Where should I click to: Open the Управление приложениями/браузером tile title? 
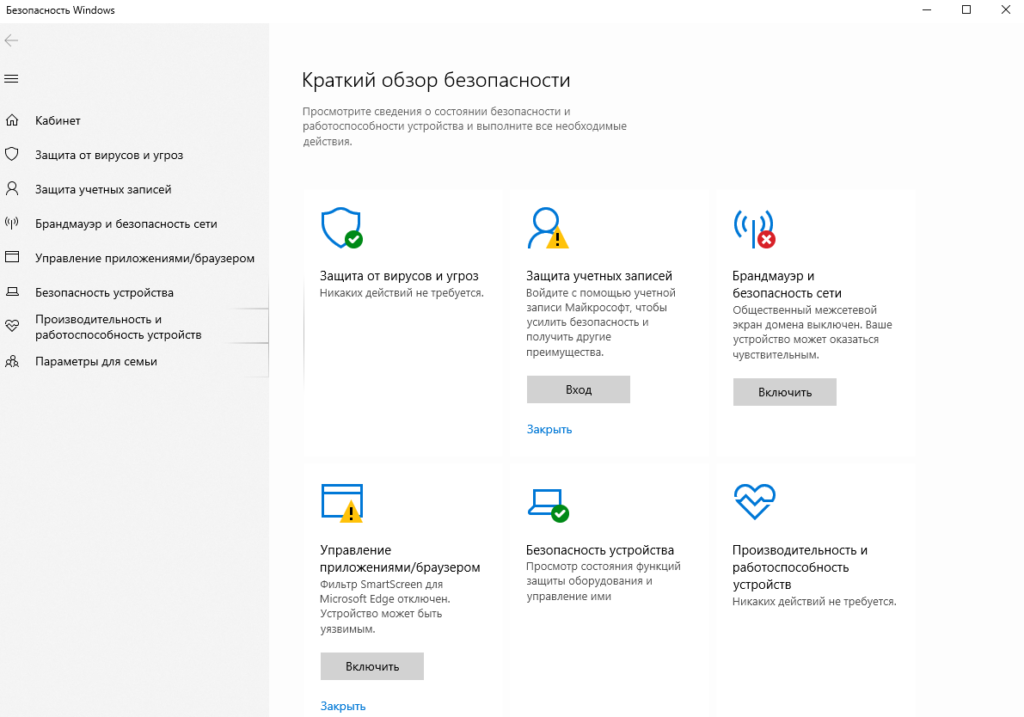pos(400,558)
